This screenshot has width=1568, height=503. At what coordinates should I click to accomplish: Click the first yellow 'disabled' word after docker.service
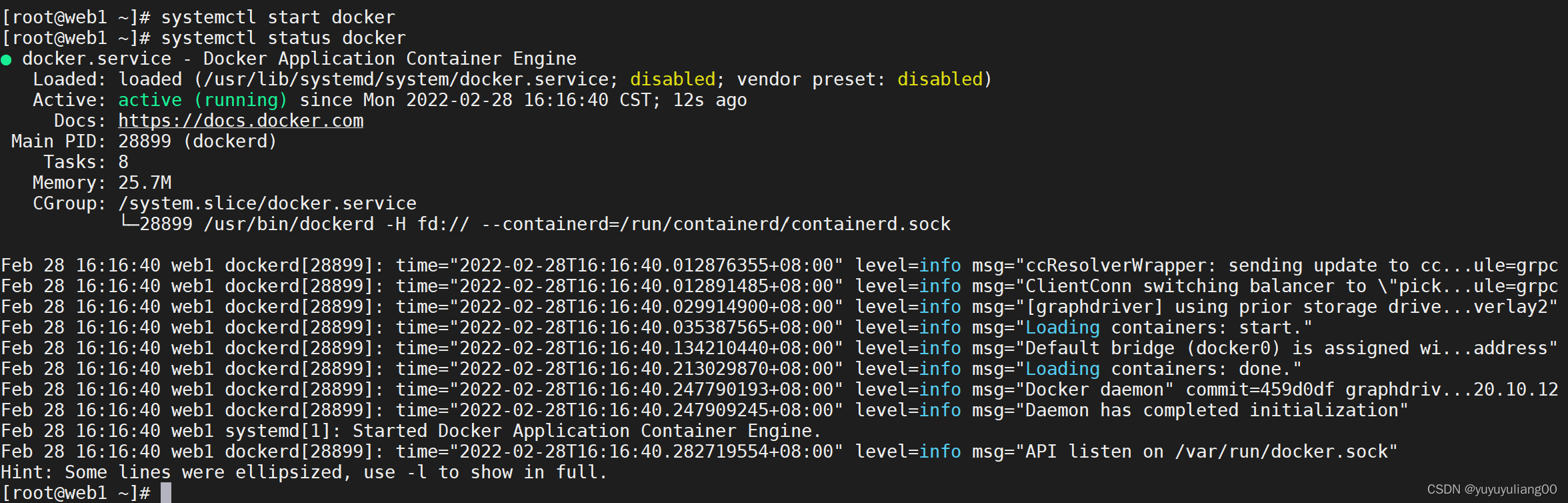[x=673, y=79]
